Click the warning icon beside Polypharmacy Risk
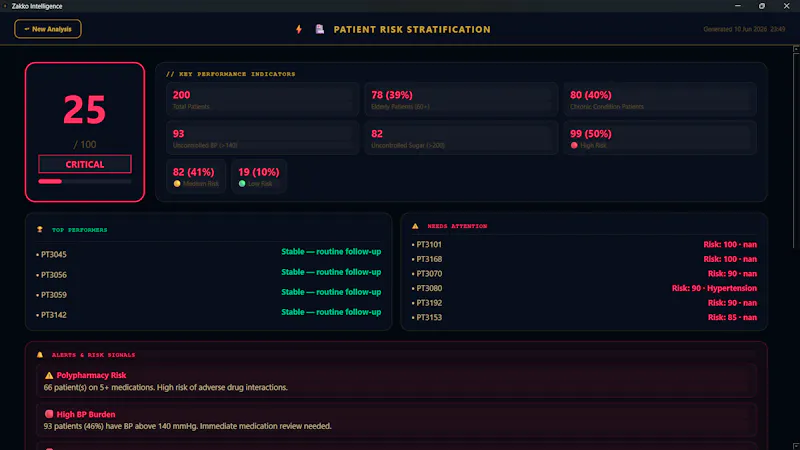The height and width of the screenshot is (450, 800). (x=49, y=376)
